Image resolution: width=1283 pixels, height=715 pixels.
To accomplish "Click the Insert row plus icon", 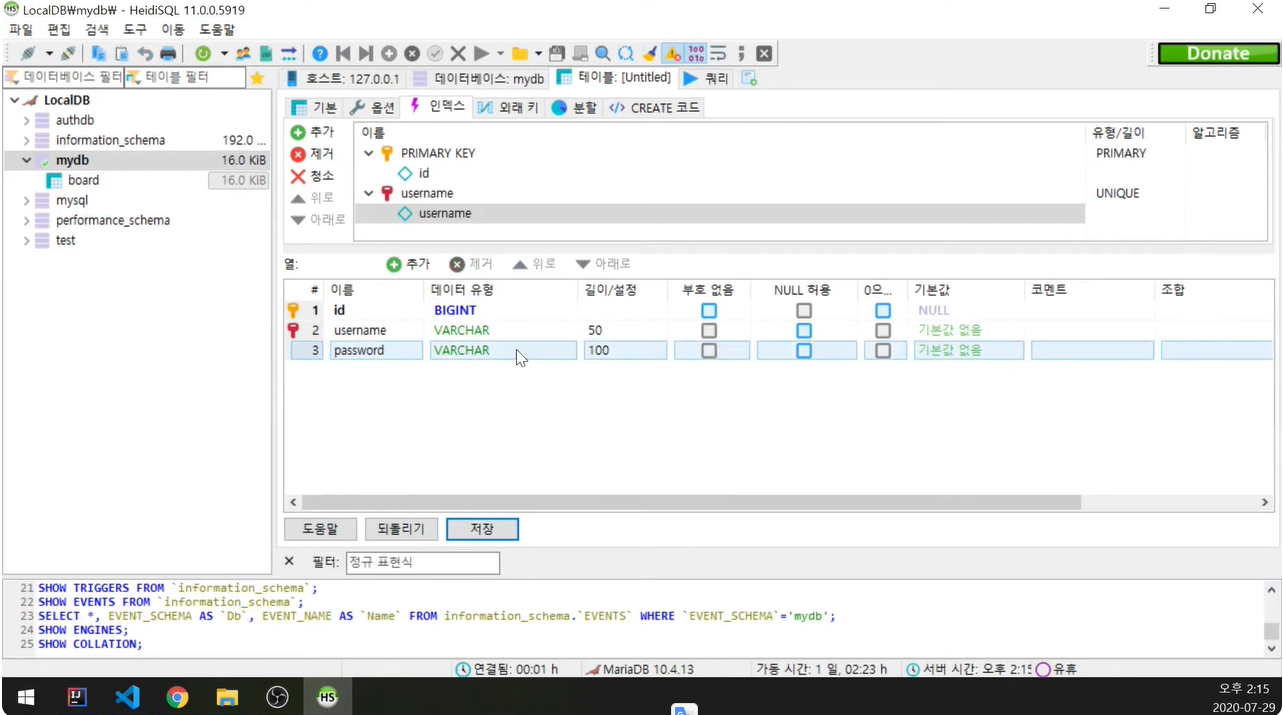I will tap(389, 53).
